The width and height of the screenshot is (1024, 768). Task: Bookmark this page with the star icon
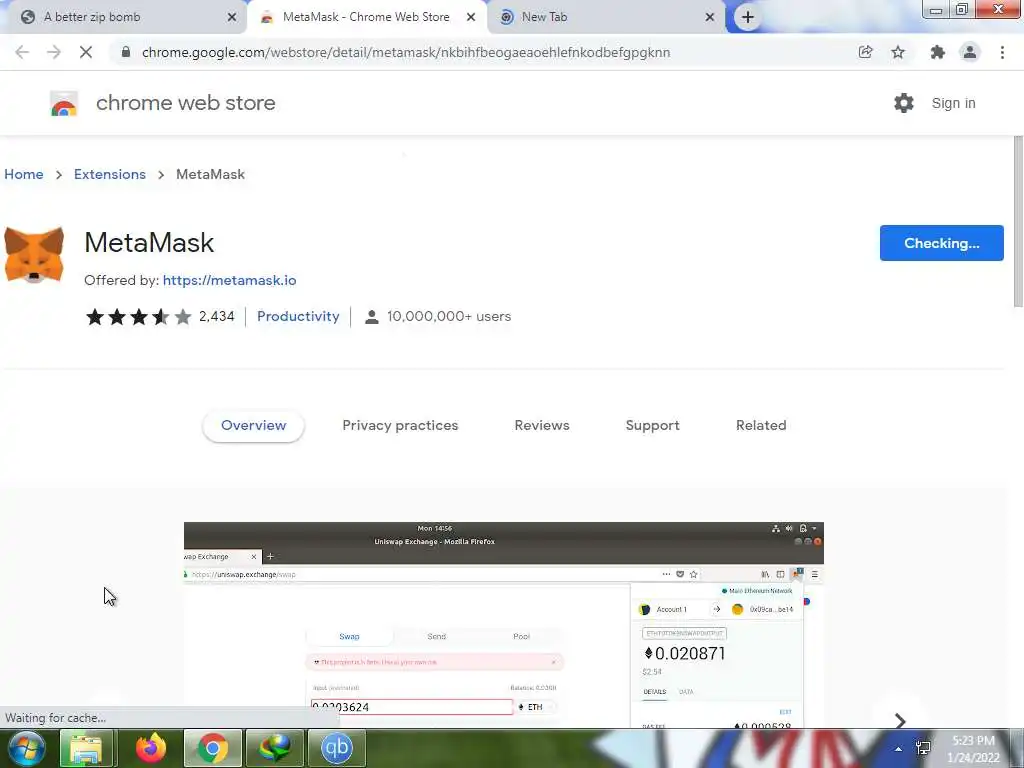click(898, 52)
